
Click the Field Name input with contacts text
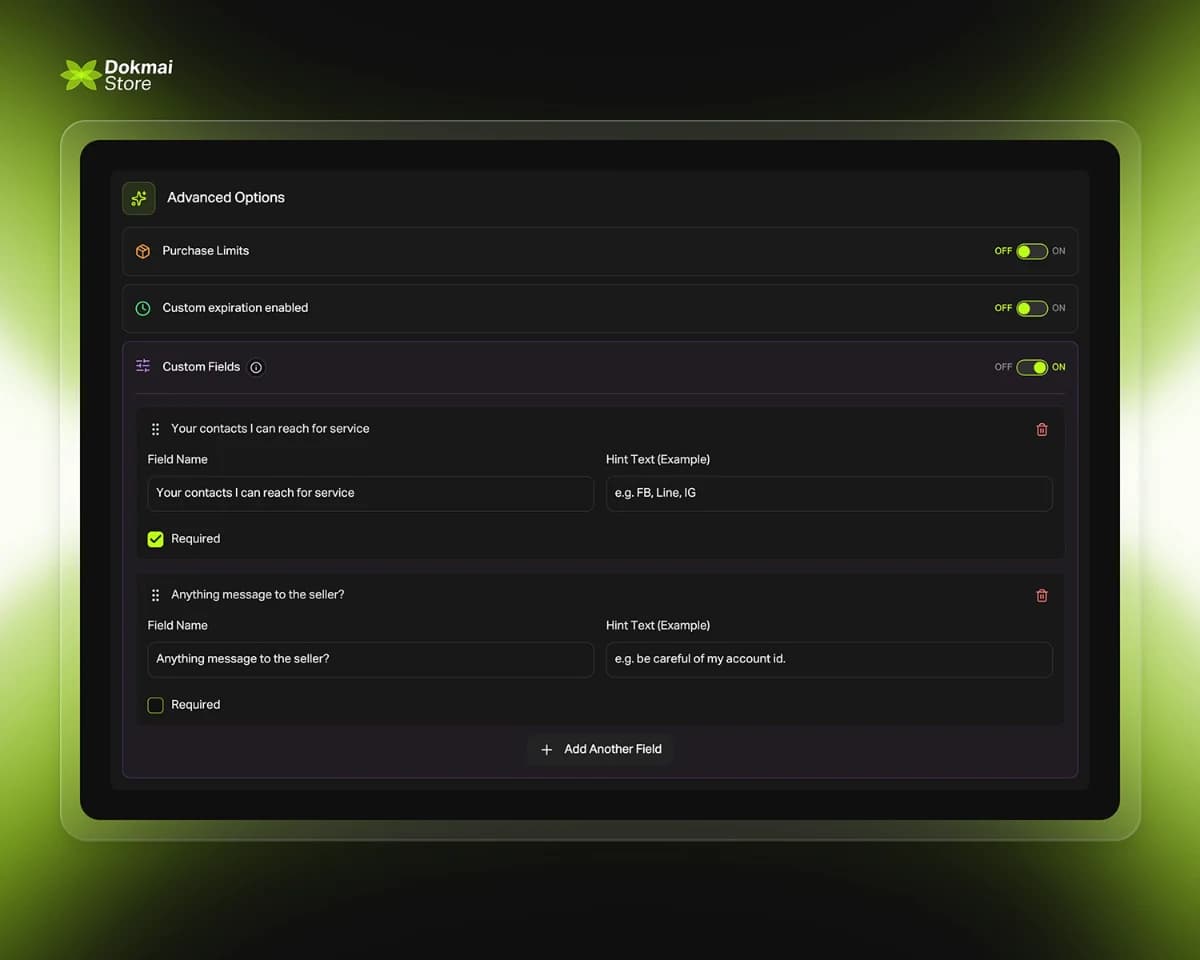point(370,493)
